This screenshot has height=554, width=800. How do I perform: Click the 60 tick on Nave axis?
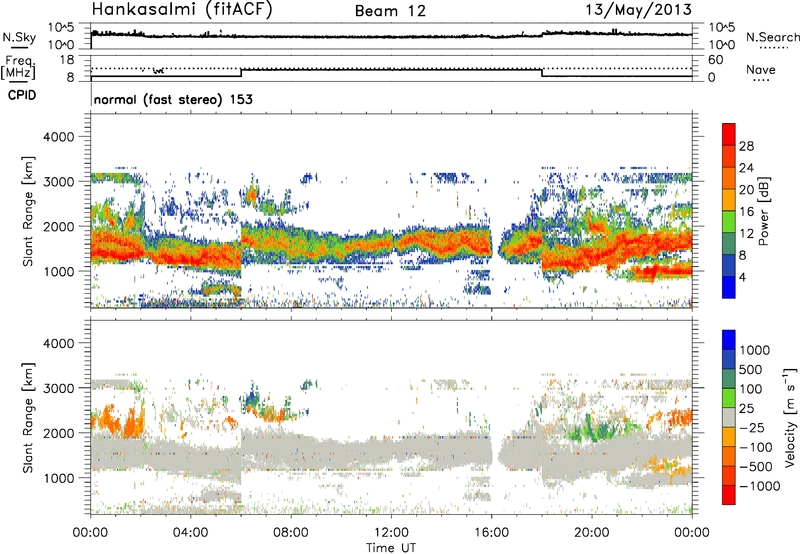point(716,60)
